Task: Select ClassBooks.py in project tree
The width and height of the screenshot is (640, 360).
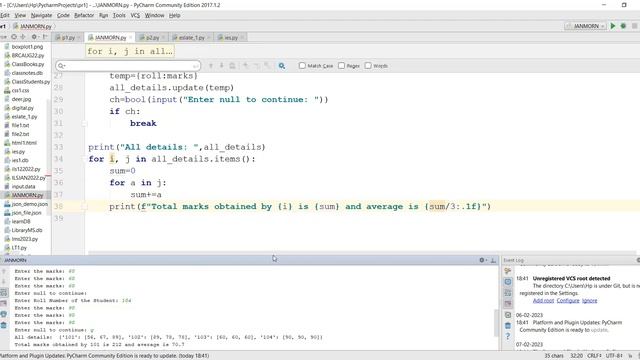Action: pos(24,64)
